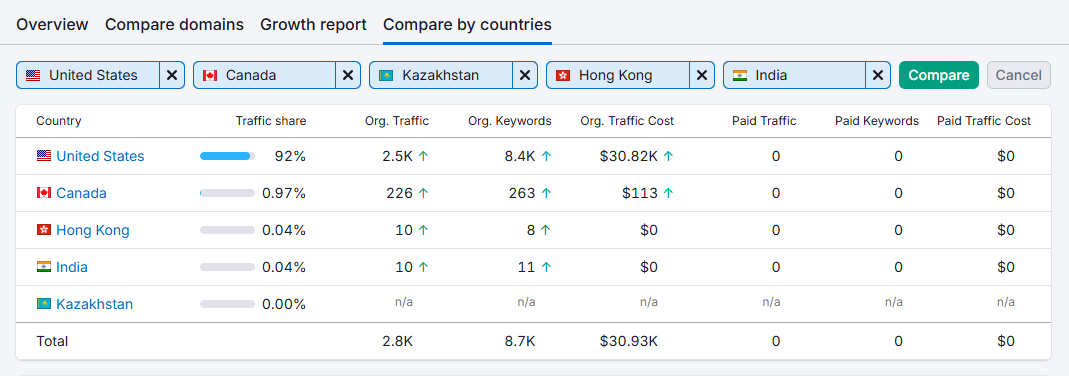This screenshot has width=1069, height=376.
Task: Click the United States flag icon in table
Action: point(44,156)
